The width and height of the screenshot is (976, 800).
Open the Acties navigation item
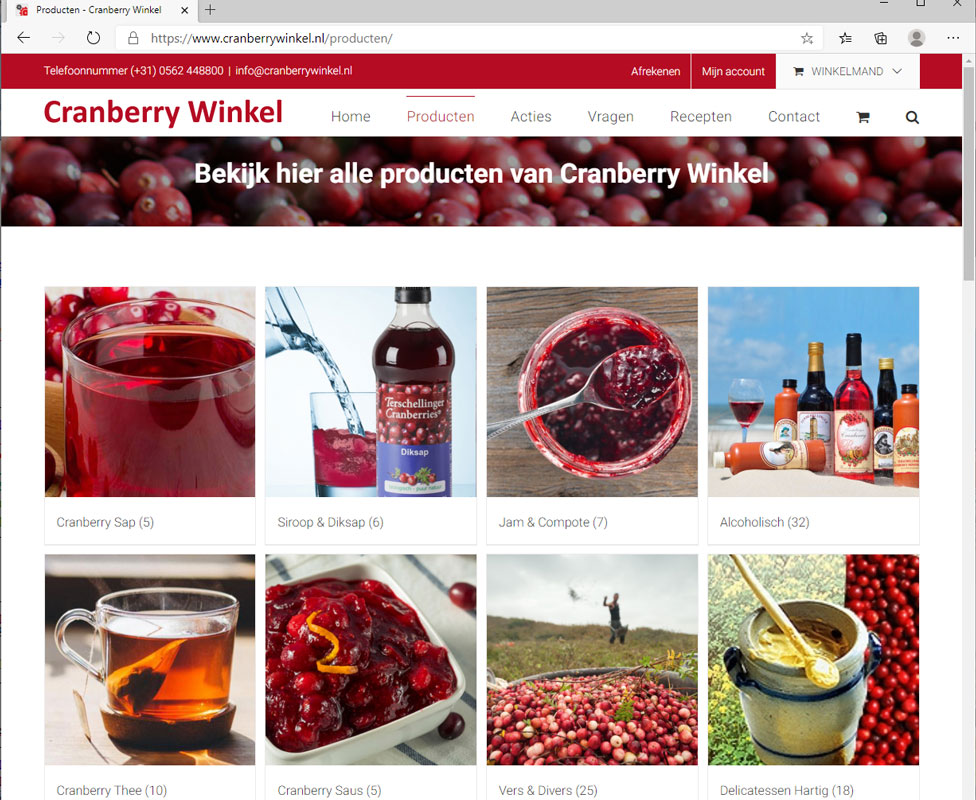[531, 116]
